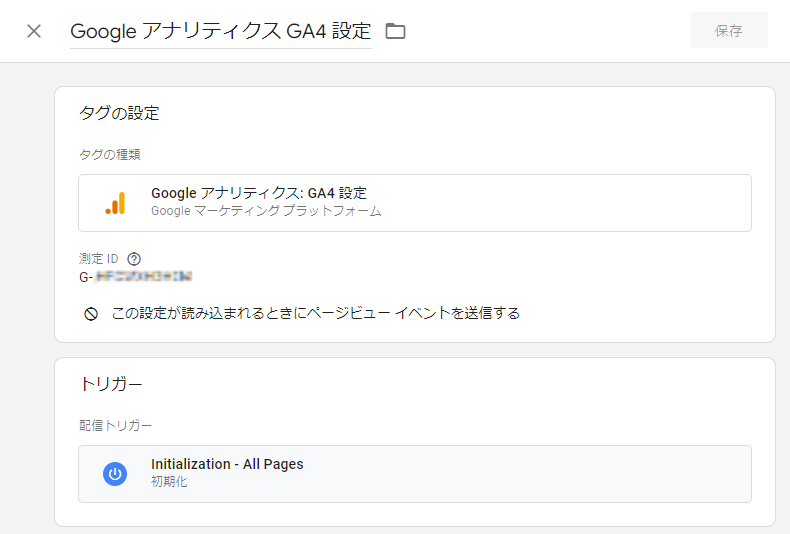Click the orange Google Analytics bar chart icon
Viewport: 790px width, 534px height.
tap(115, 203)
